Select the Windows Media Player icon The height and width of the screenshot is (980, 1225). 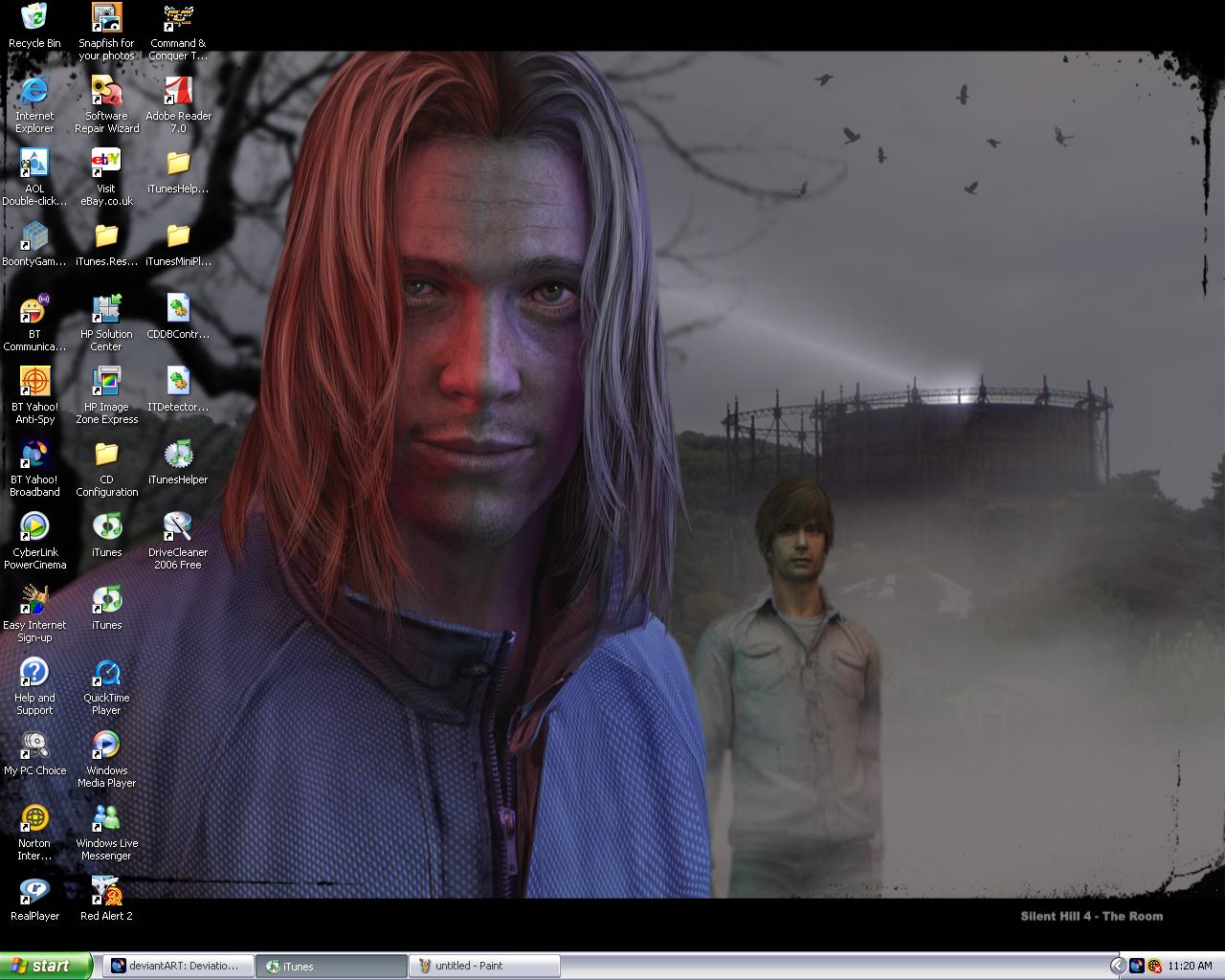click(x=106, y=759)
